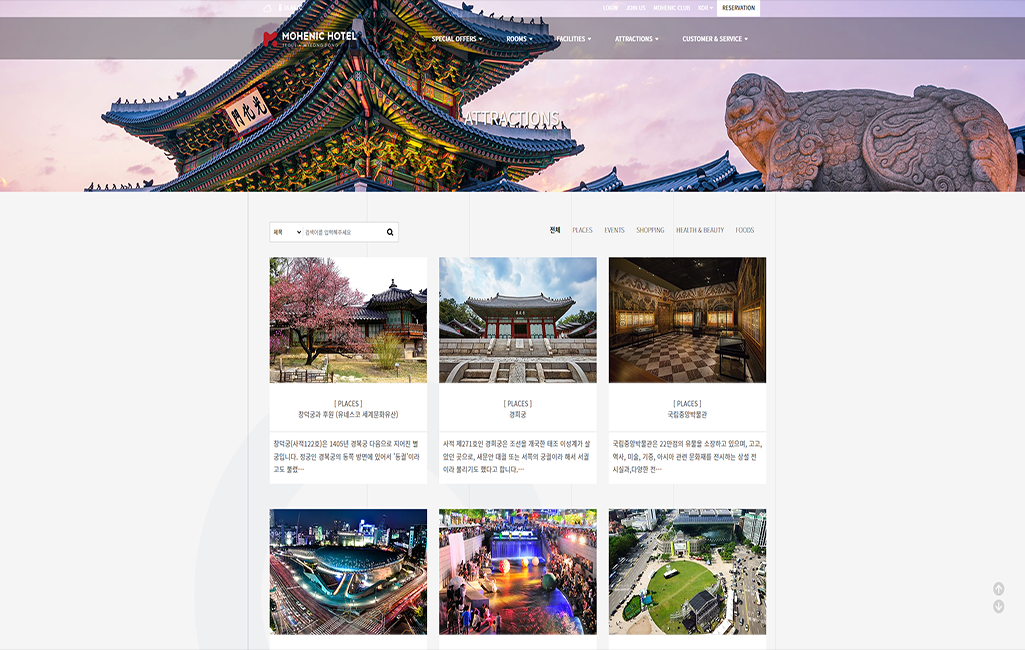1025x650 pixels.
Task: Click the 경희궁 title link
Action: click(518, 415)
